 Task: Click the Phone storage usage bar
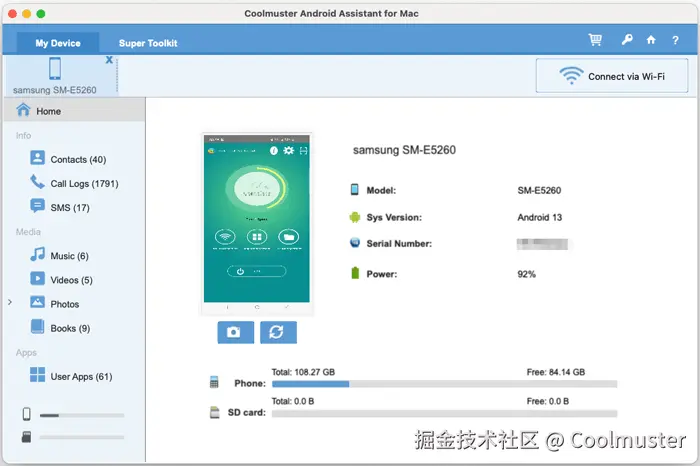coord(444,384)
